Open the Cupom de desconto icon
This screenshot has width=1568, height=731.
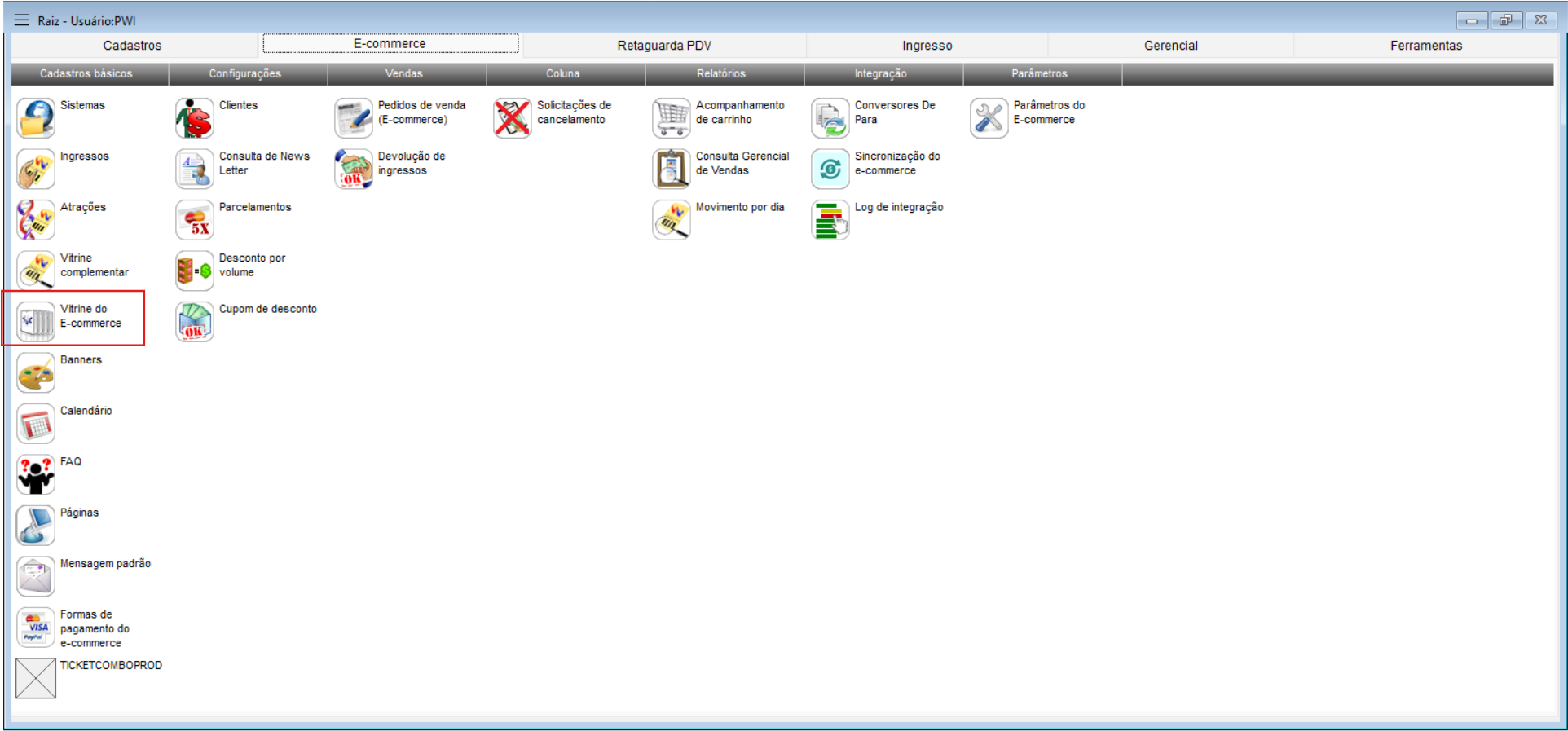(194, 322)
